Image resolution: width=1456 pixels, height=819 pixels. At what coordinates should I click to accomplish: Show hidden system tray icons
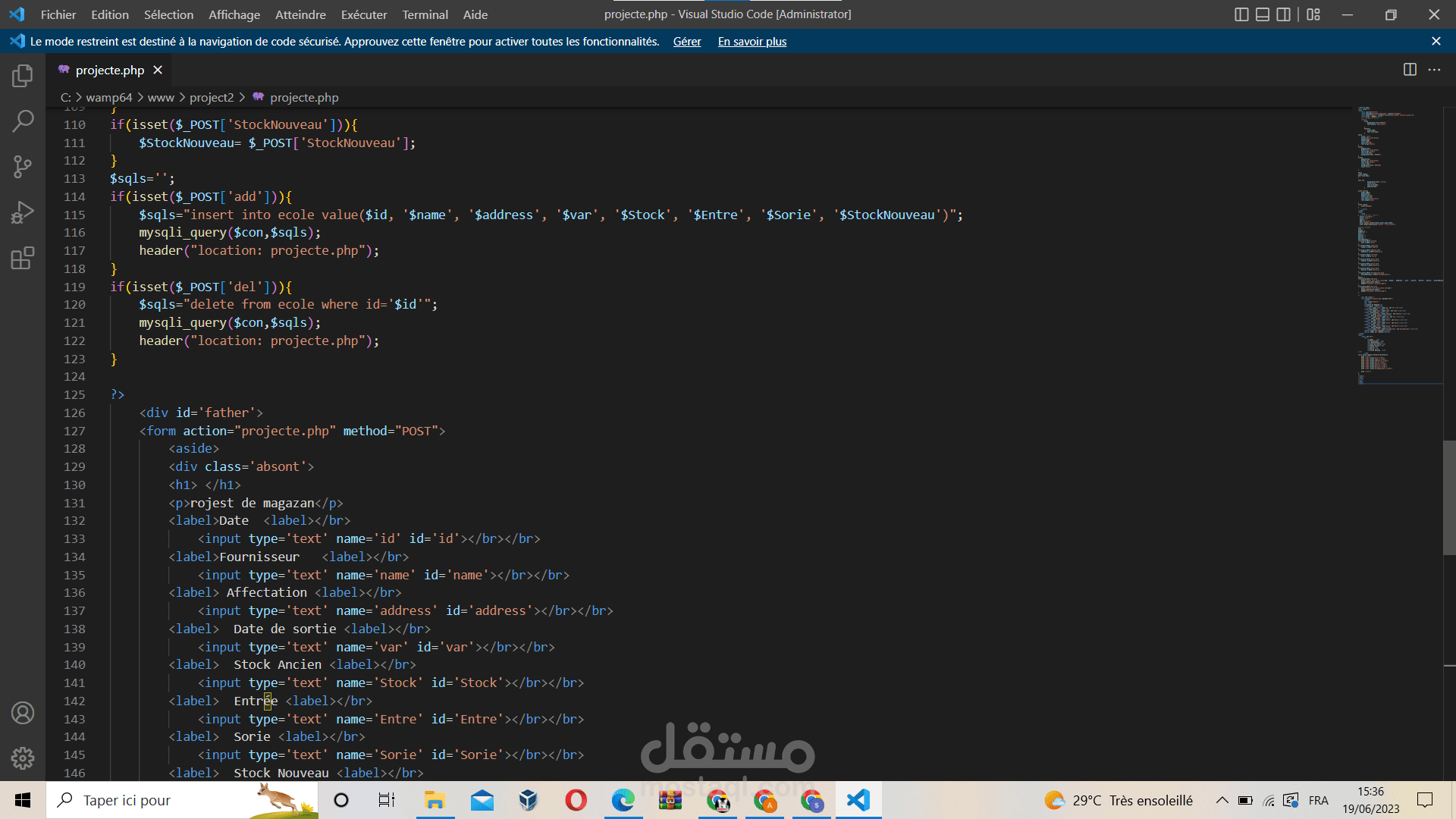click(1222, 800)
